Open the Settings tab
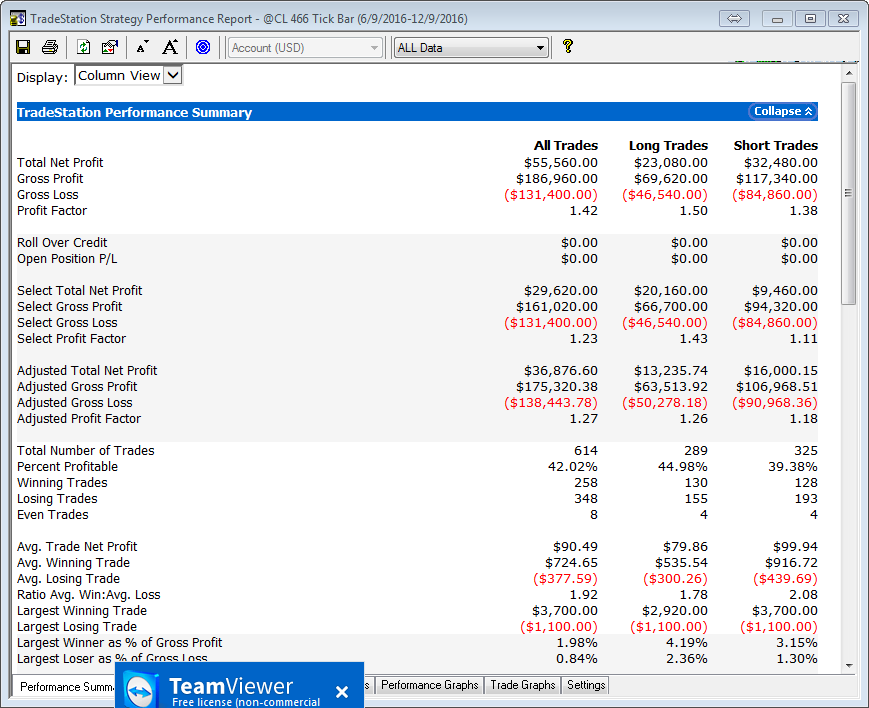The width and height of the screenshot is (869, 708). [x=585, y=685]
